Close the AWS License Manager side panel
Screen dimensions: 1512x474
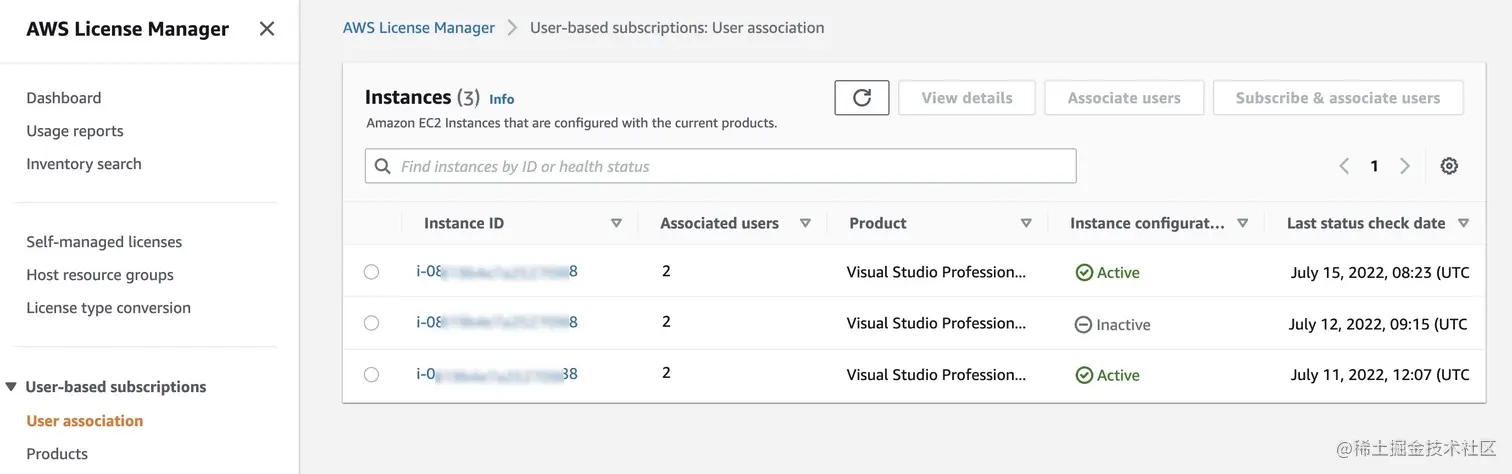(266, 29)
